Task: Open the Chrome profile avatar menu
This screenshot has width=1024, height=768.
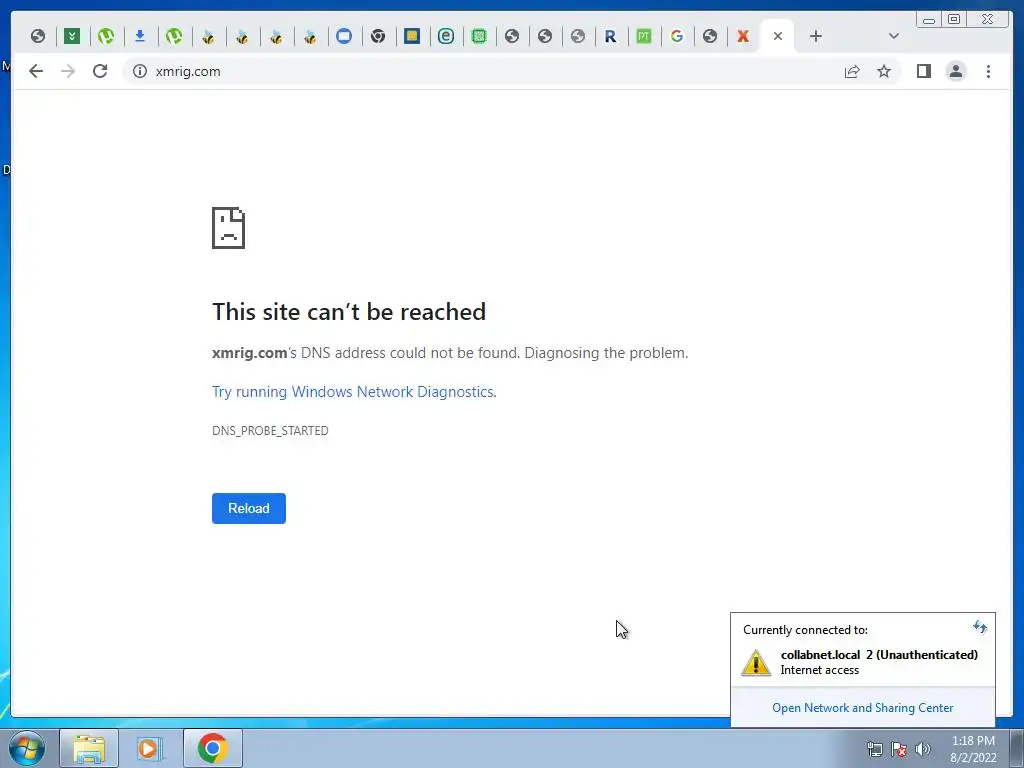Action: coord(955,71)
